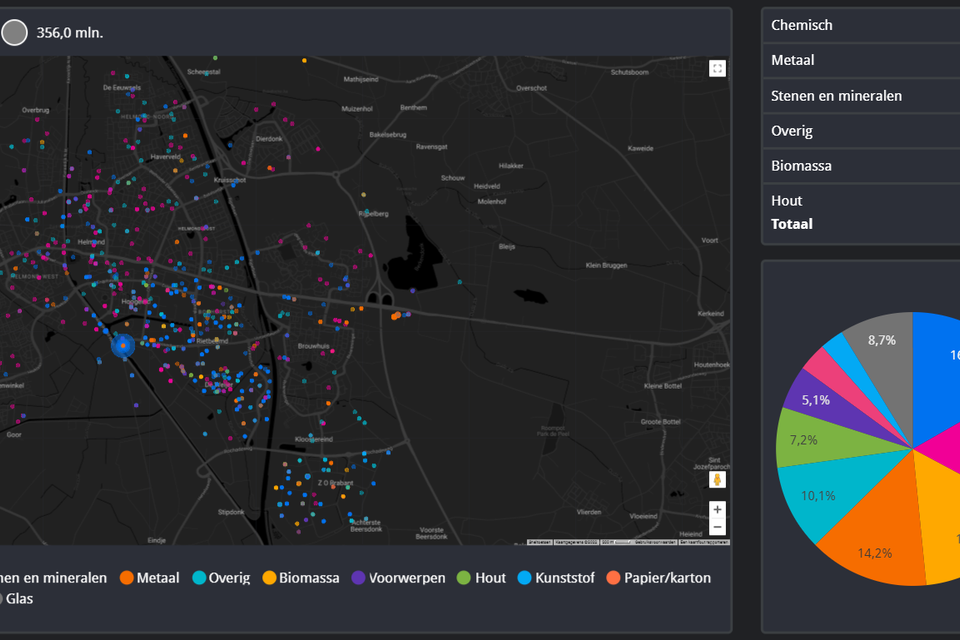Toggle Glas legend entry
This screenshot has height=640, width=960.
[x=15, y=598]
